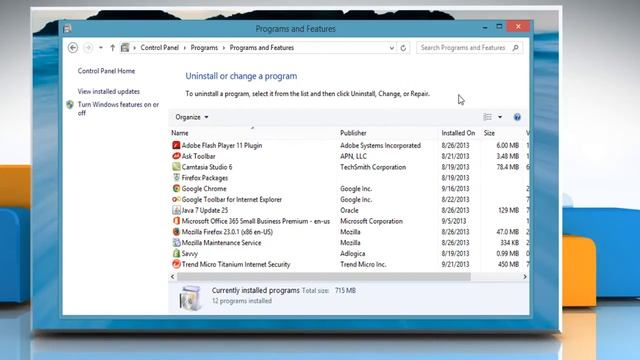Select Adobe Flash Player 11 Plugin icon
This screenshot has height=360, width=640.
(176, 145)
